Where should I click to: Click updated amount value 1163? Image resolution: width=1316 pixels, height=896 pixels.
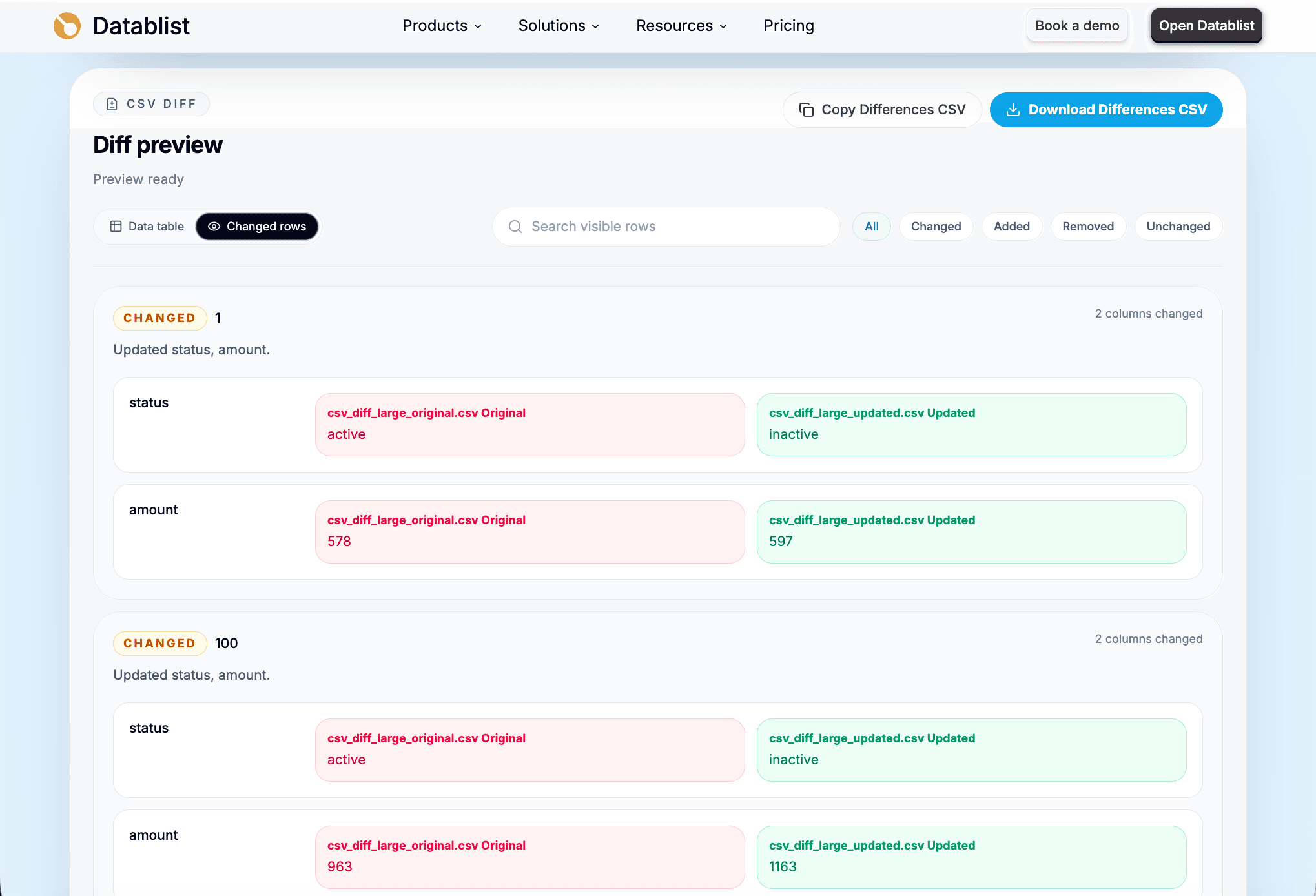tap(783, 867)
